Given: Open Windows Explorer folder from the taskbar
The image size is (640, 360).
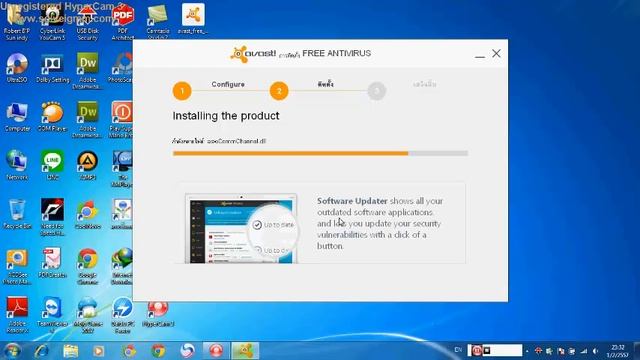Looking at the screenshot, I should (71, 351).
